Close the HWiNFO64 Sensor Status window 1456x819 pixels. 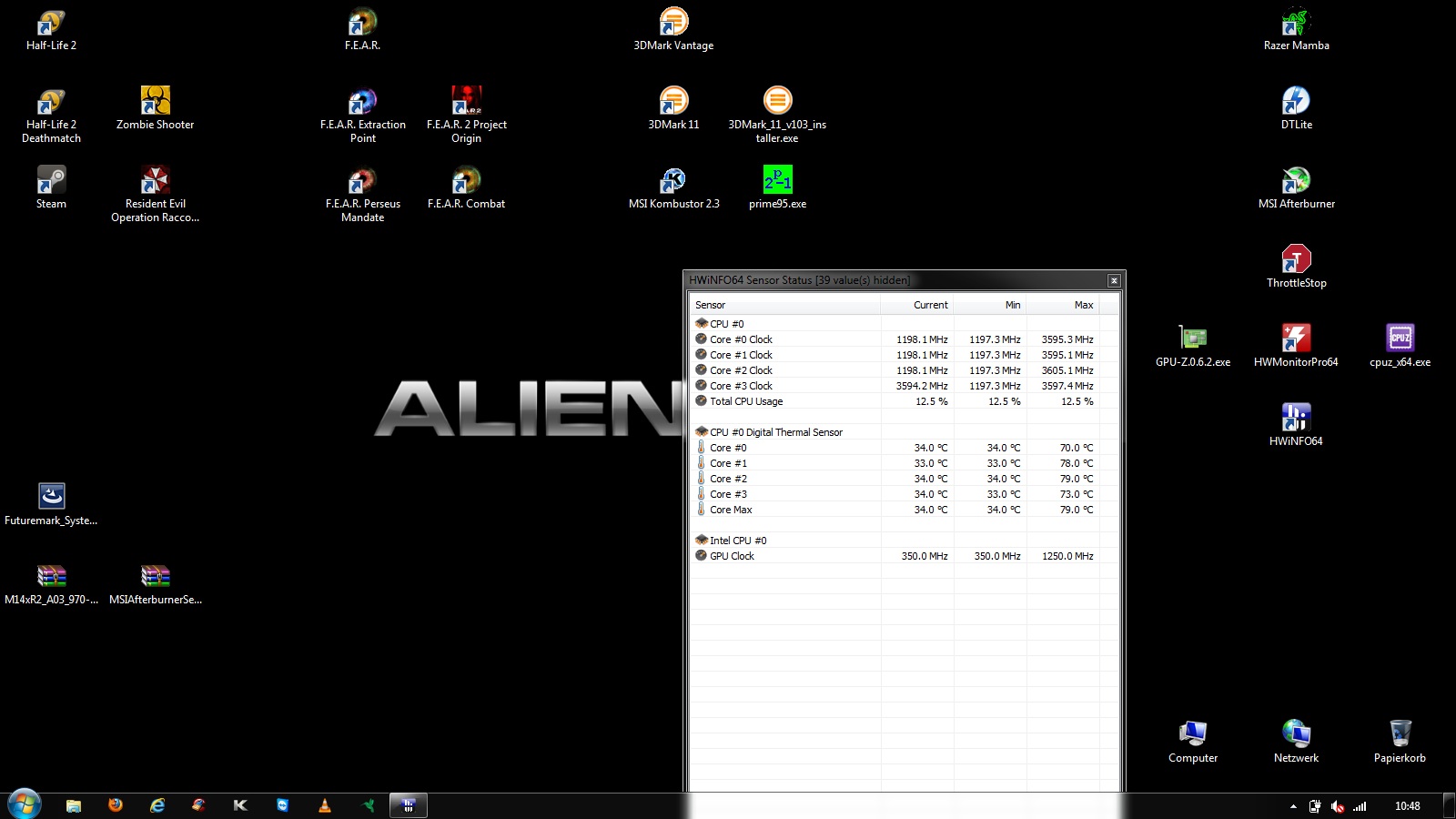click(1113, 280)
